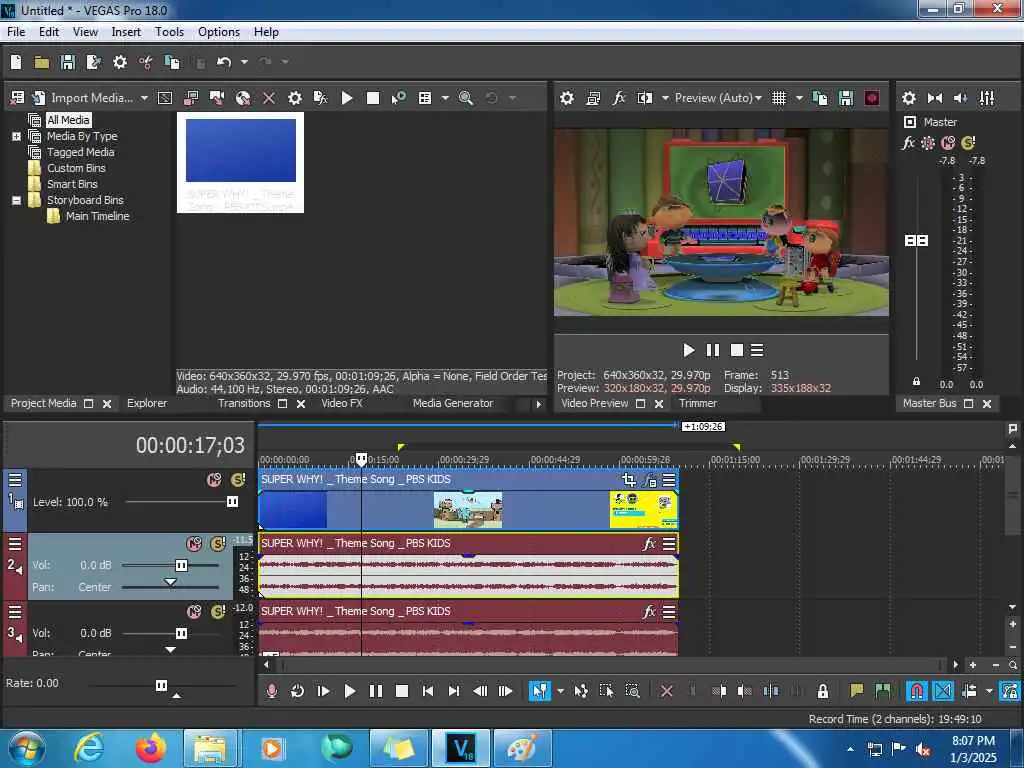This screenshot has height=768, width=1024.
Task: Select the Main Timeline bin
Action: tap(97, 216)
